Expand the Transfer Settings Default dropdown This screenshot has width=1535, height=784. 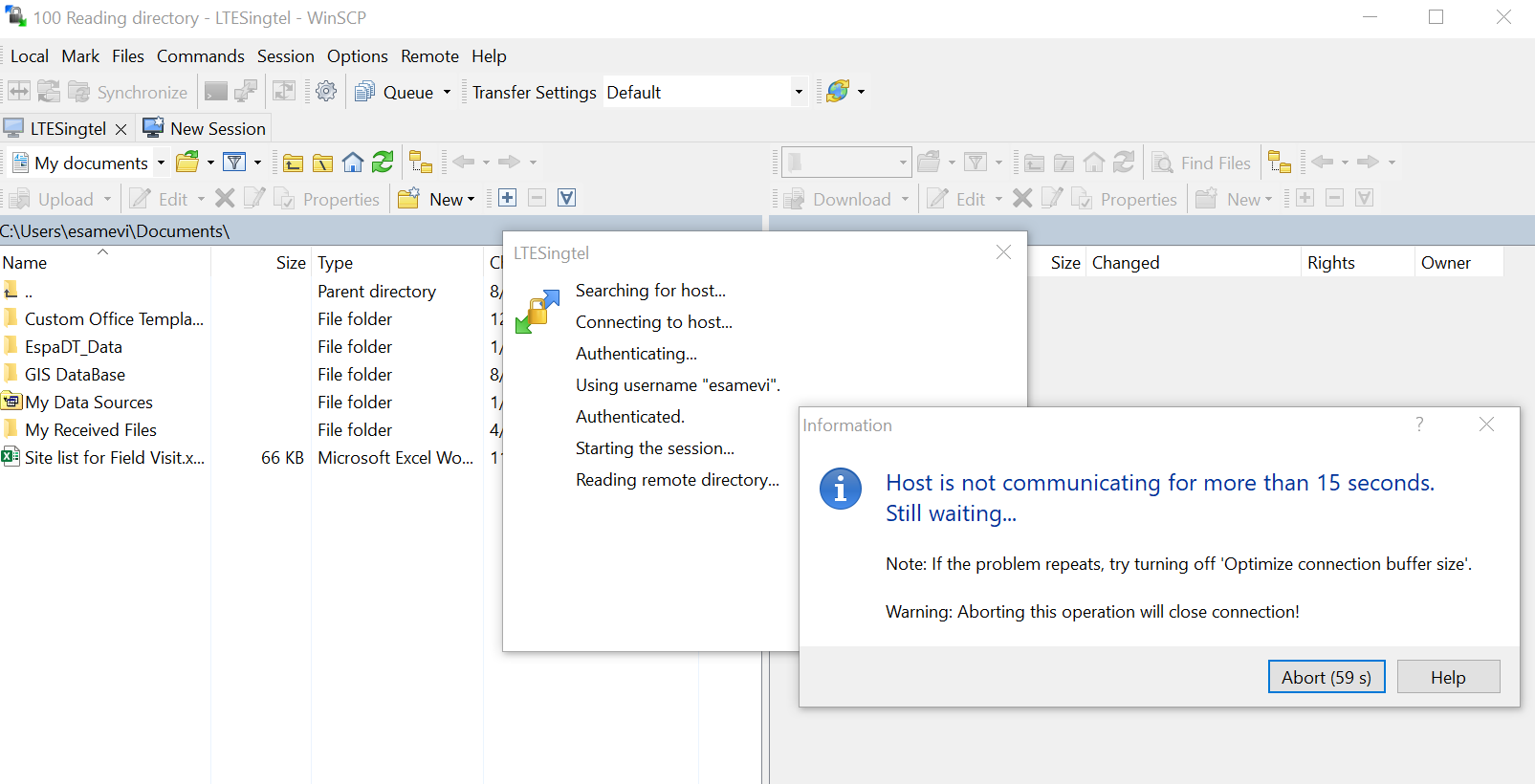click(799, 92)
